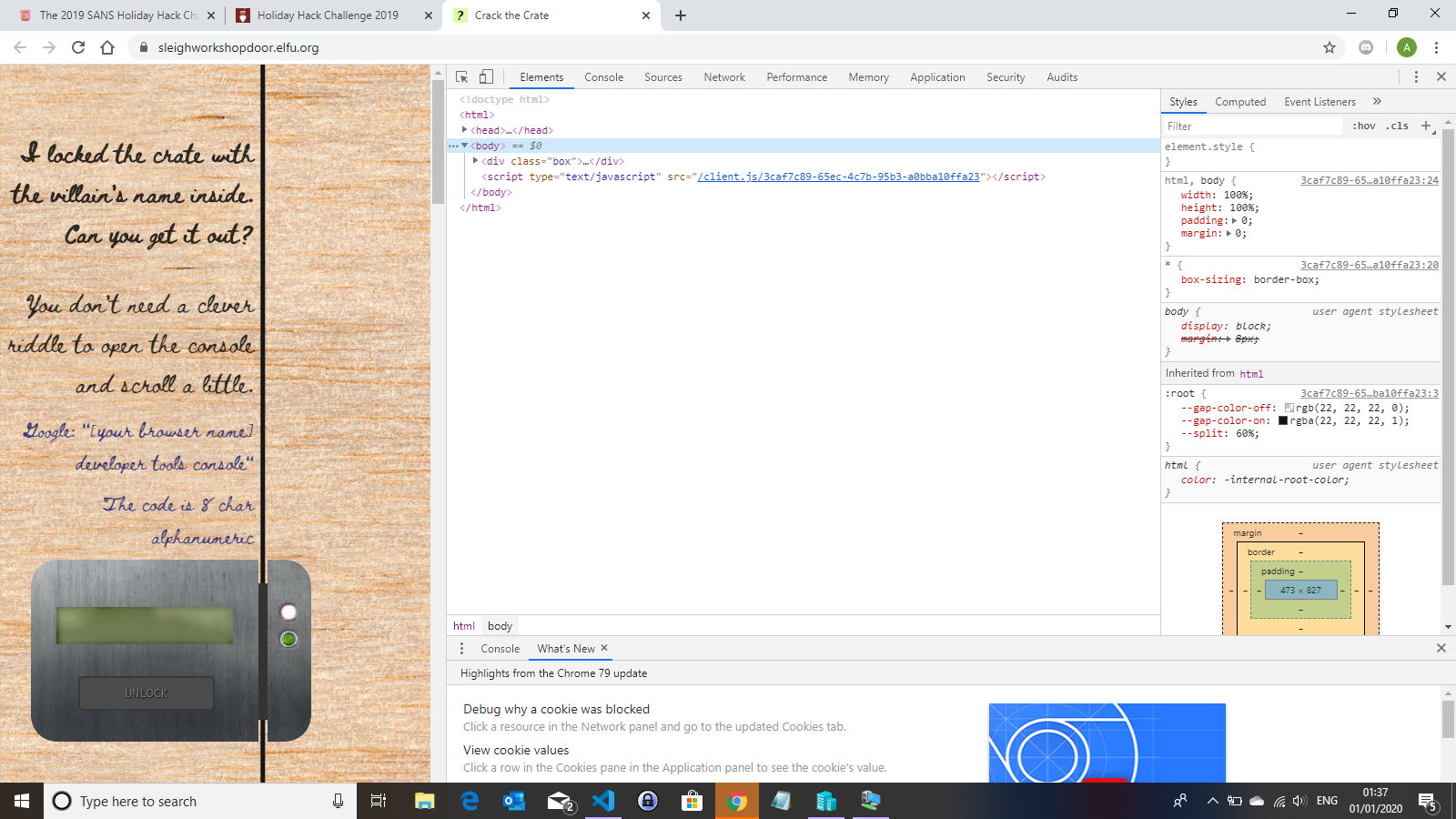Open Outlook from the taskbar
Viewport: 1456px width, 819px height.
click(x=514, y=801)
